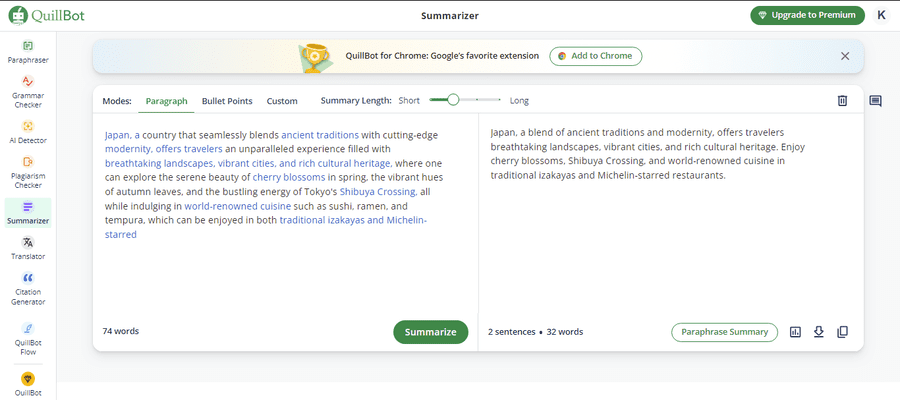Copy the summary to clipboard
The width and height of the screenshot is (900, 400).
842,332
